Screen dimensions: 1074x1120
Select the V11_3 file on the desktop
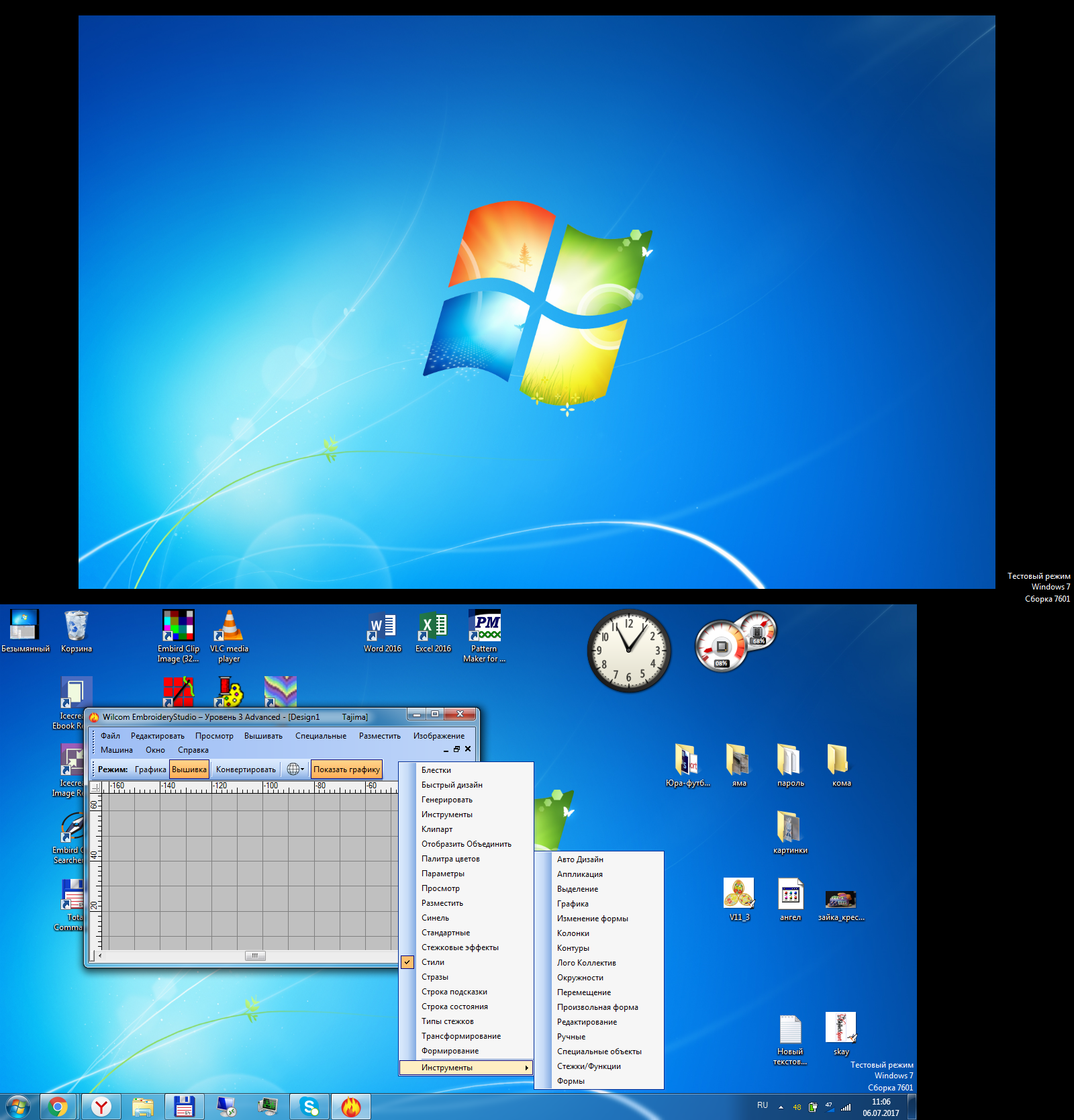coord(739,900)
